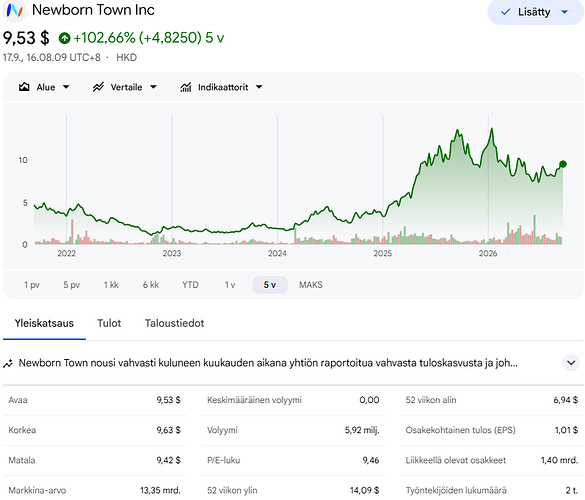Viewport: 585px width, 500px height.
Task: Select the YTD time range
Action: pos(190,285)
